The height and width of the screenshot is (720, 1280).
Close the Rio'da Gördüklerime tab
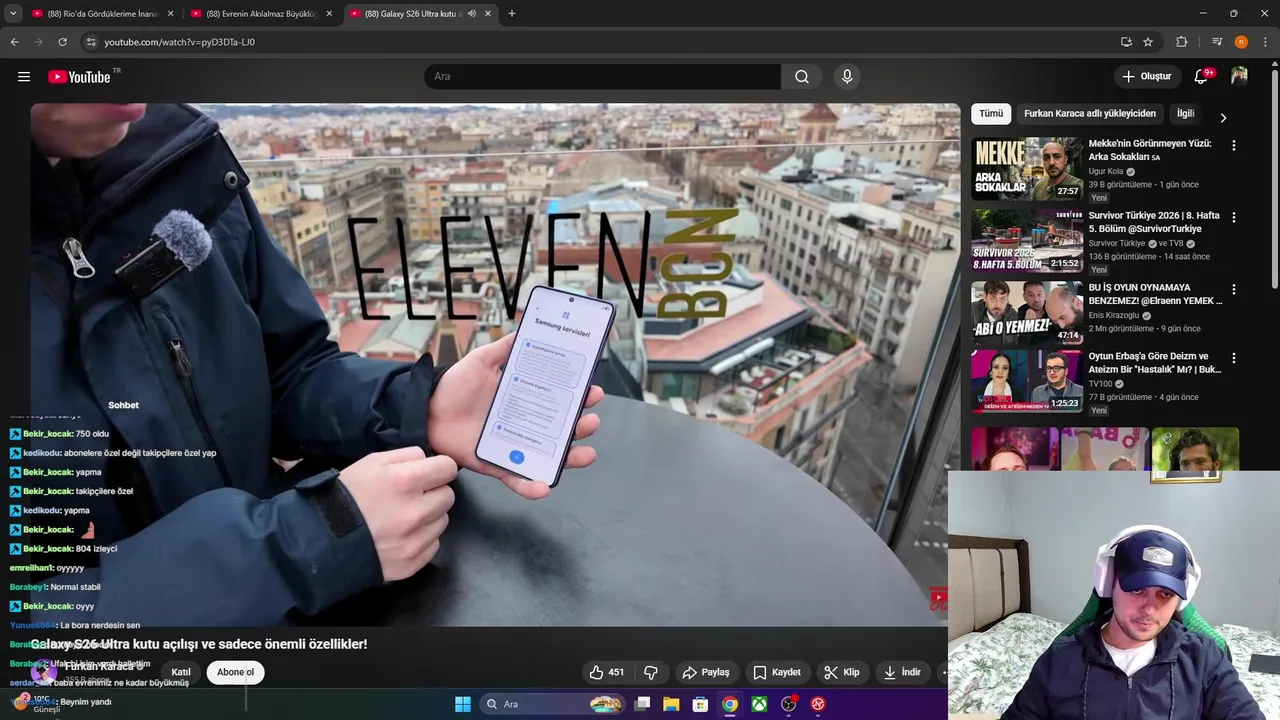[170, 14]
